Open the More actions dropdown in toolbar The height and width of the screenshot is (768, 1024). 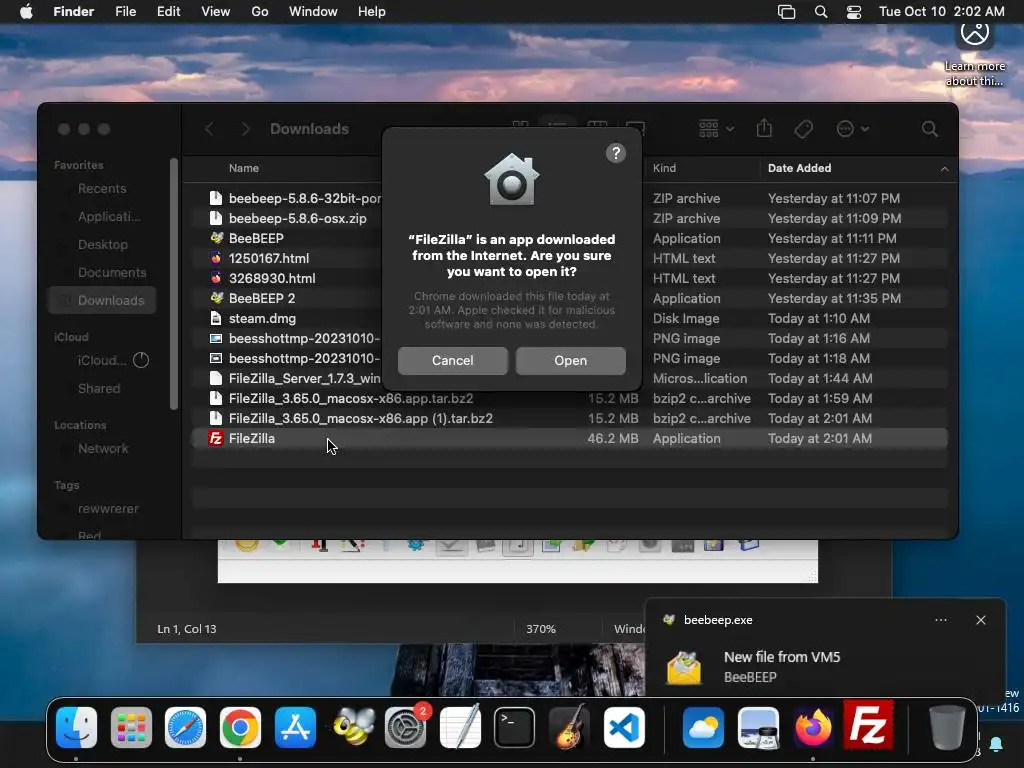(x=852, y=129)
